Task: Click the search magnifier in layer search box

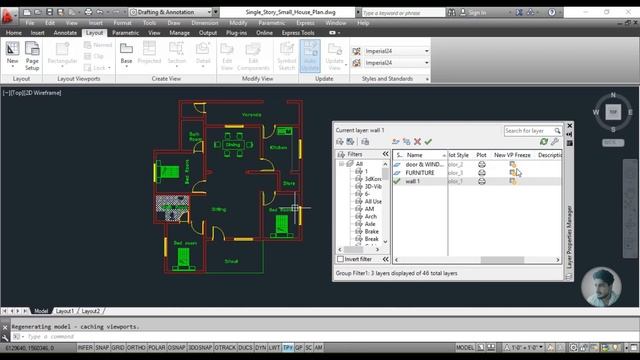Action: tap(557, 131)
